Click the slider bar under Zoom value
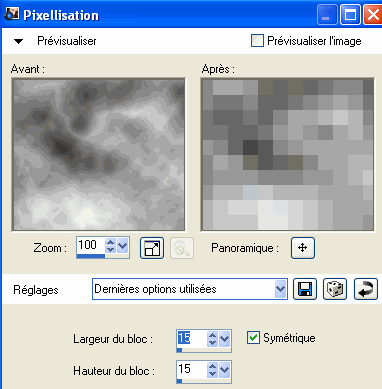Image resolution: width=382 pixels, height=389 pixels. [x=103, y=256]
